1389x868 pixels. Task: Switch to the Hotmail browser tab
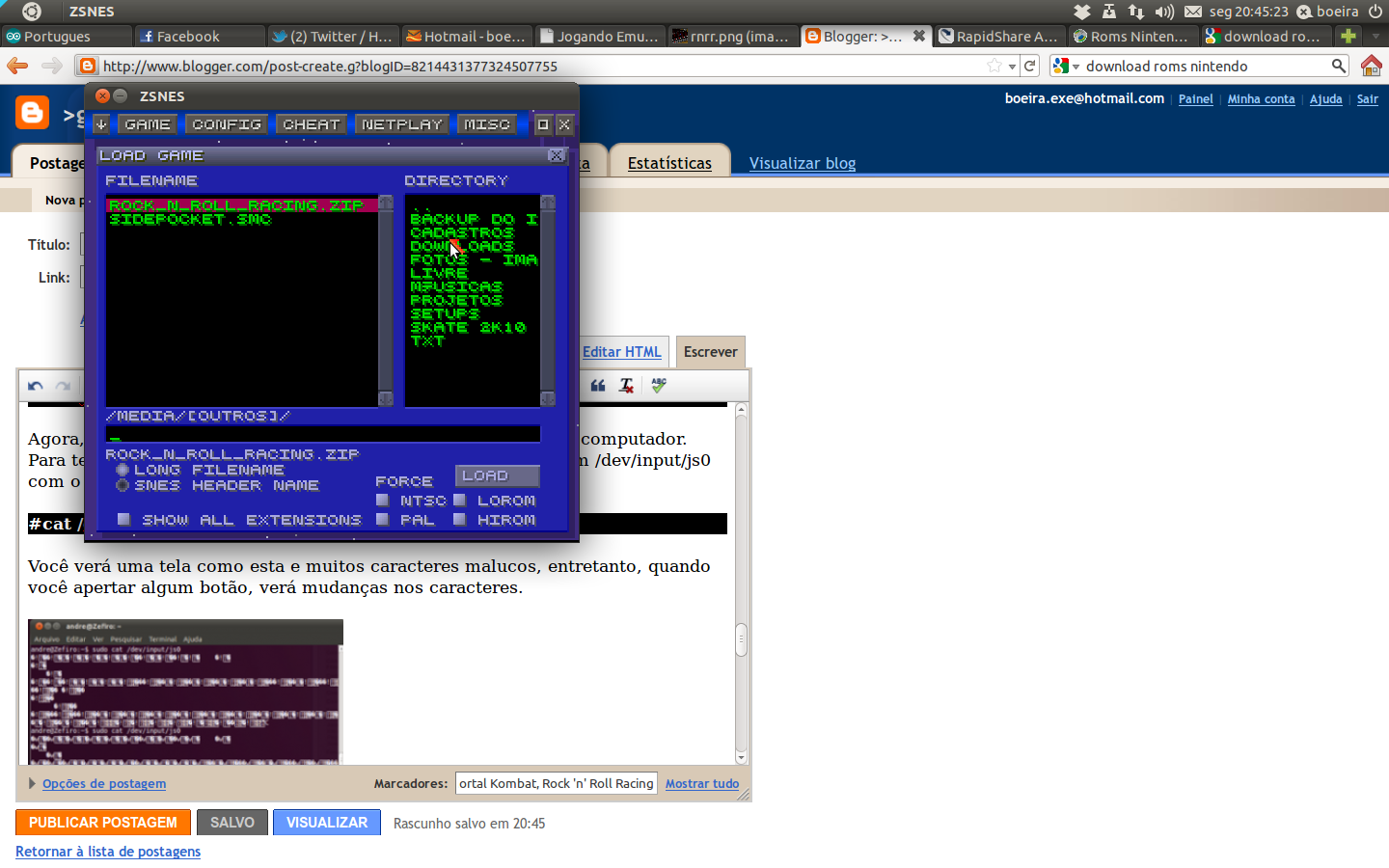466,36
